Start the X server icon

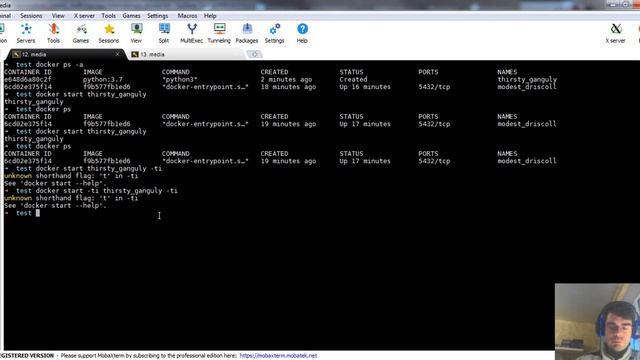616,33
